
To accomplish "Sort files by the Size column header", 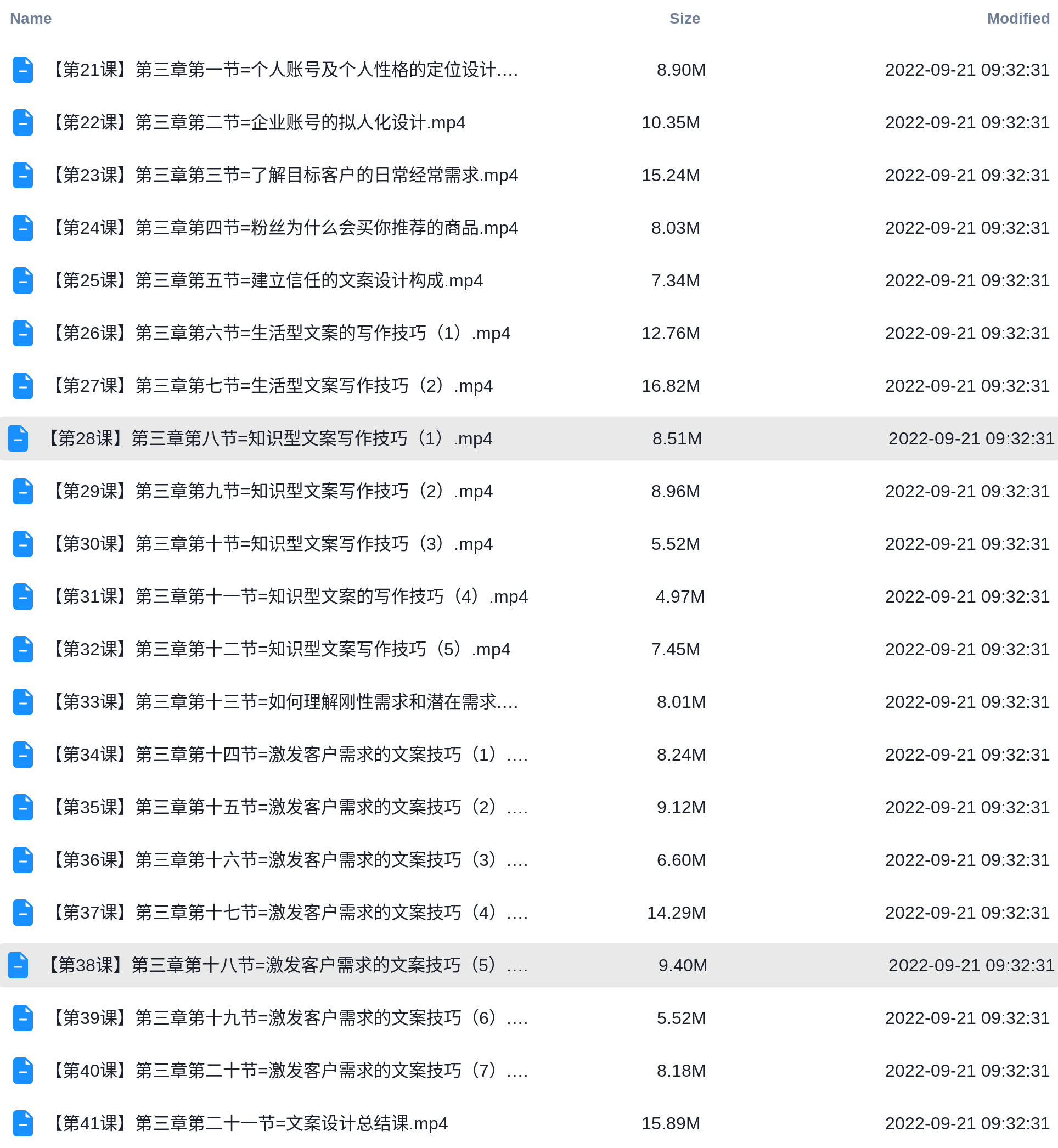I will click(x=685, y=18).
